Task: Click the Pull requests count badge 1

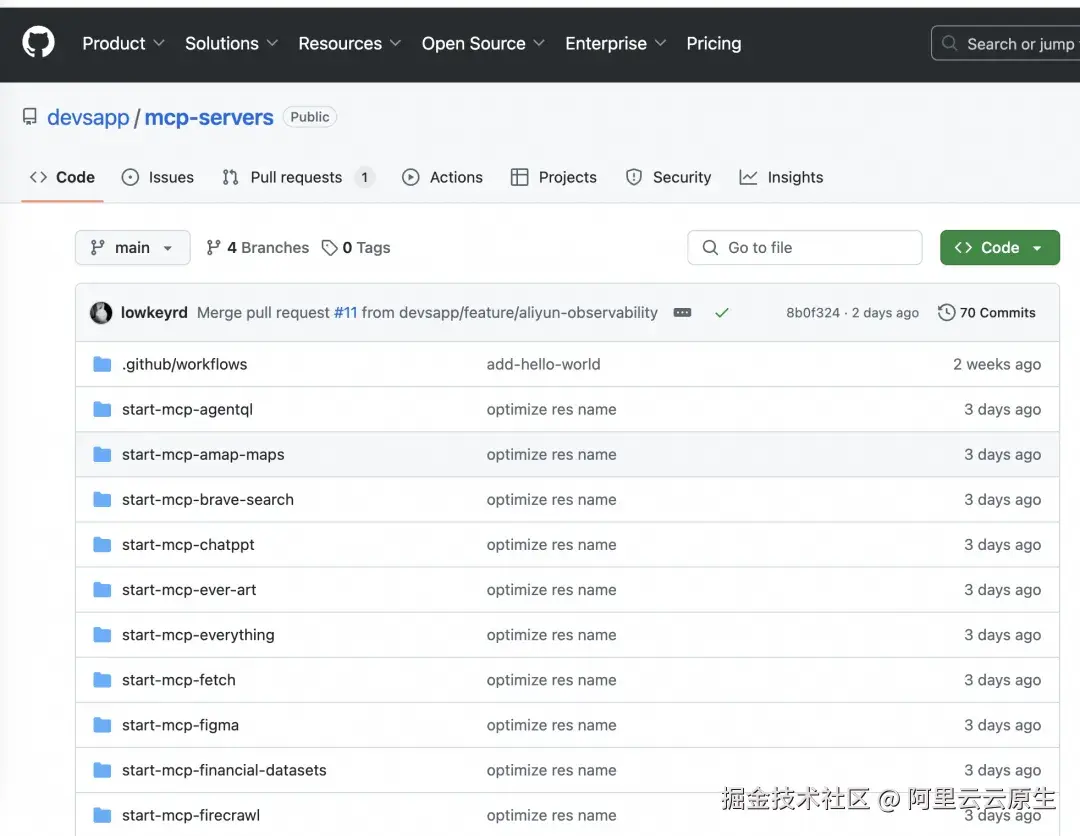Action: (x=365, y=177)
